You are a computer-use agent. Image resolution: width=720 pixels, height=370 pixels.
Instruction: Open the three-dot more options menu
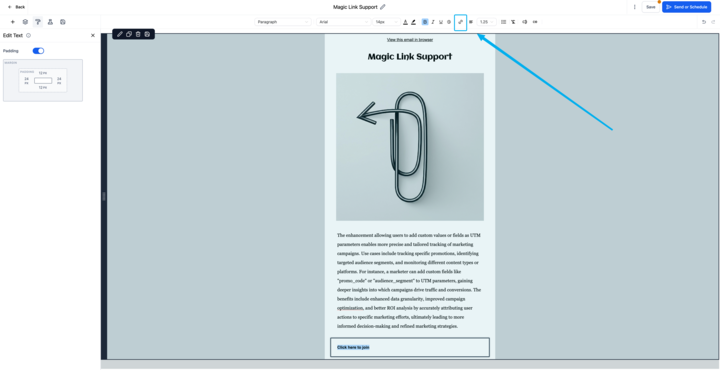635,7
